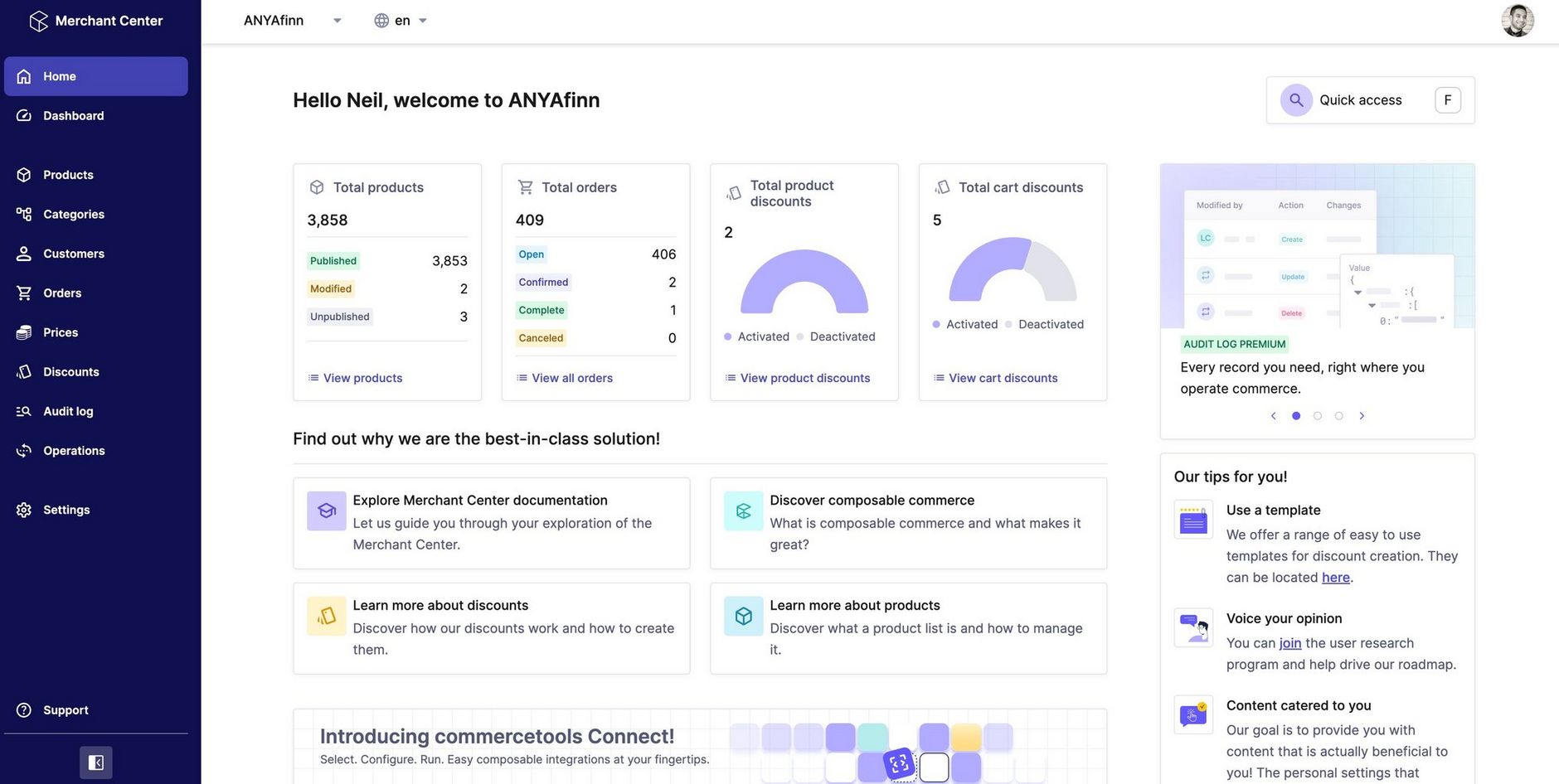Viewport: 1559px width, 784px height.
Task: Click the Complete orders status tag
Action: (542, 310)
